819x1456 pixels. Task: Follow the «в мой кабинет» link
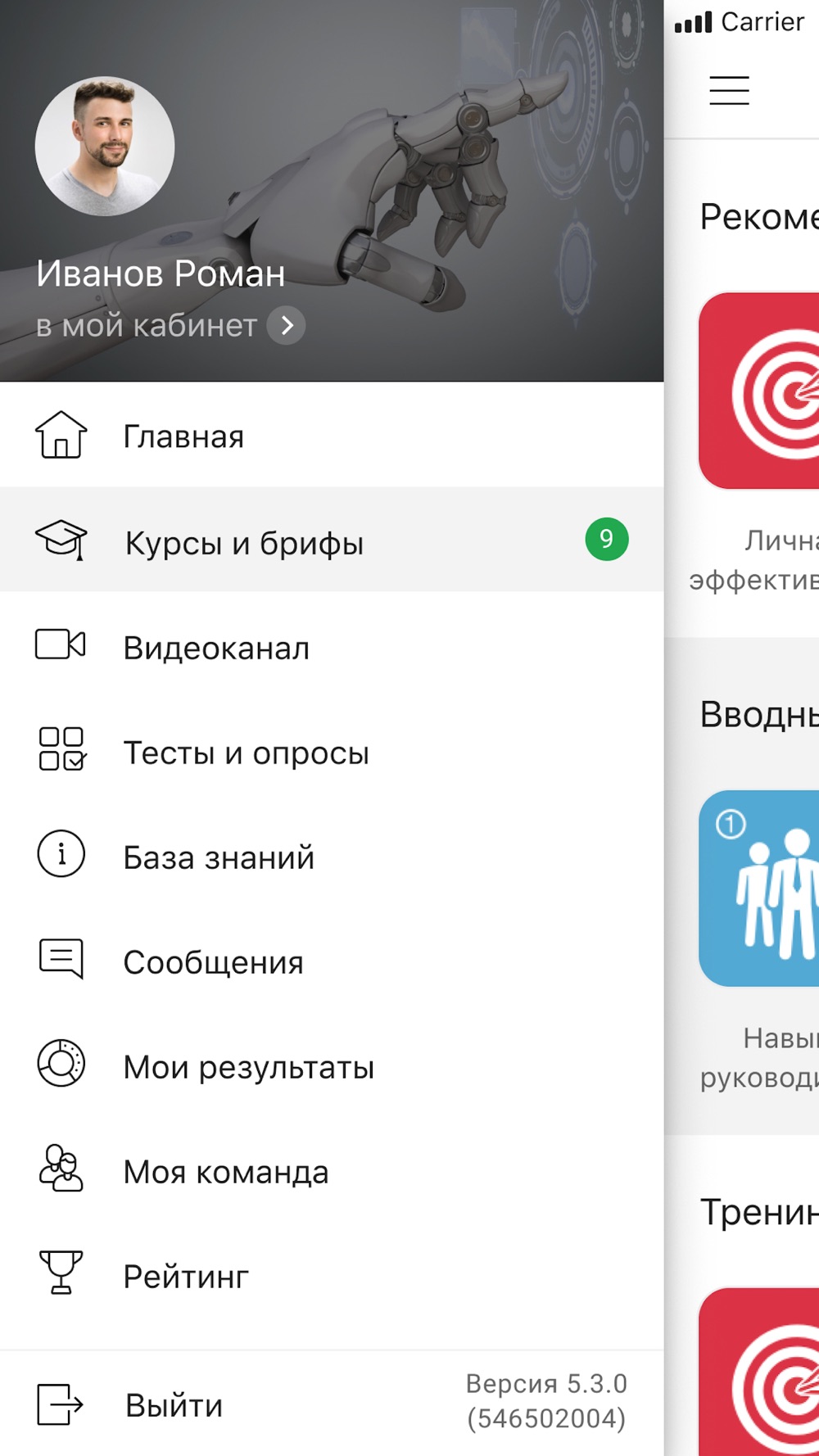(147, 326)
